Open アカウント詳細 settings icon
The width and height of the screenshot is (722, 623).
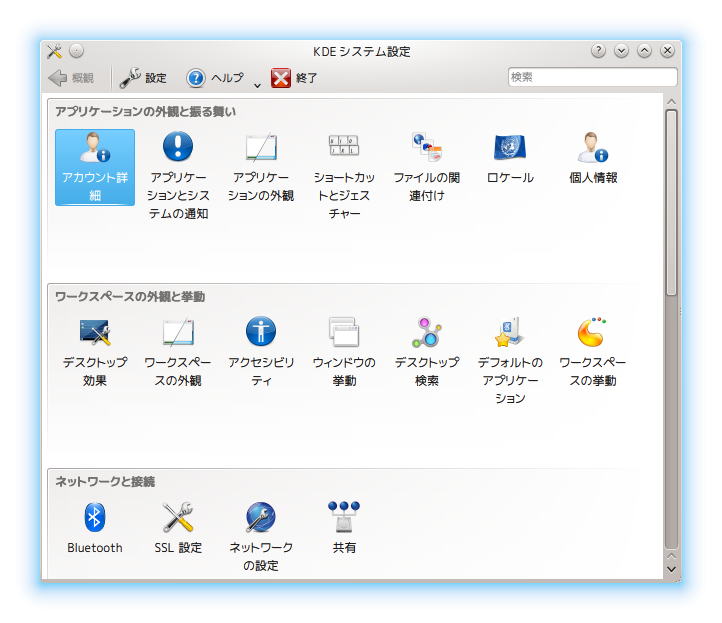coord(94,149)
